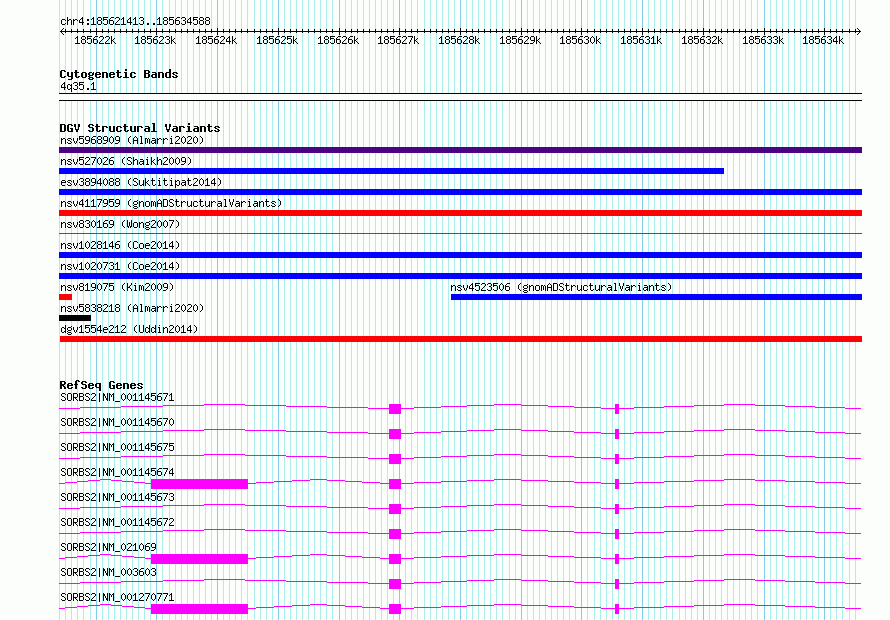Screen dimensions: 890x620
Task: Click the thin exon of NM_001145670
Action: click(617, 434)
